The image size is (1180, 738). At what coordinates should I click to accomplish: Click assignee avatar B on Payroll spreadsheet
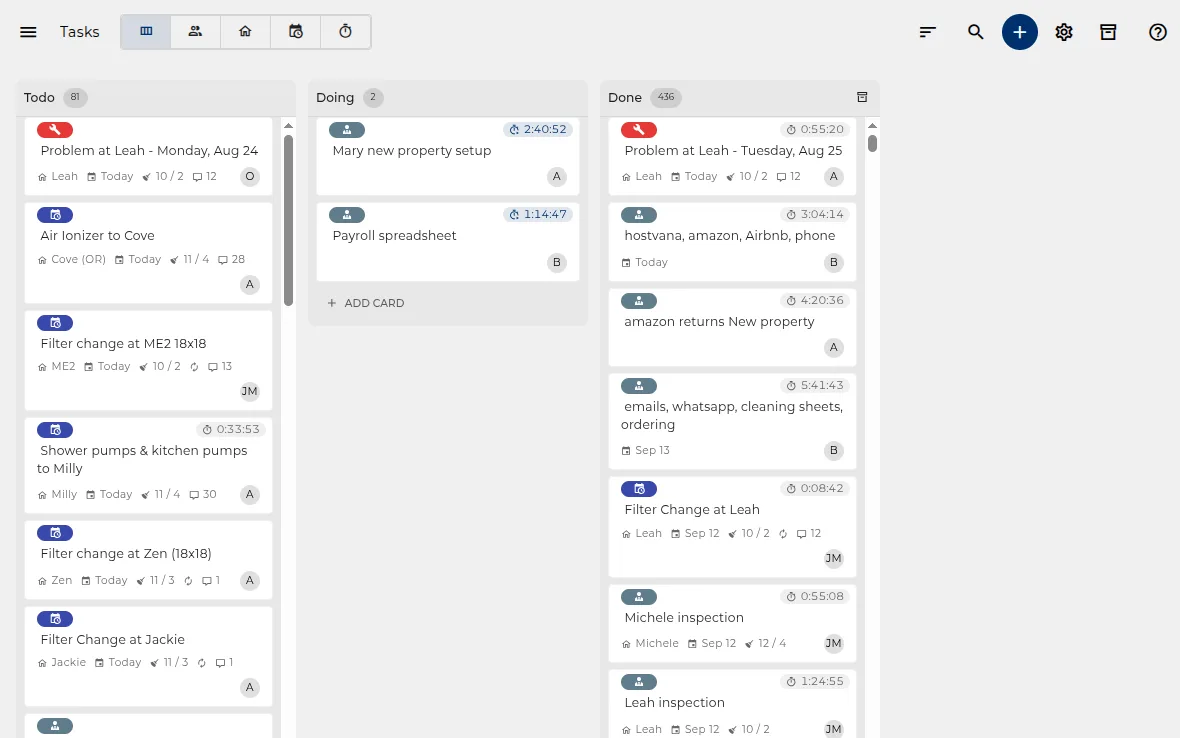tap(557, 263)
